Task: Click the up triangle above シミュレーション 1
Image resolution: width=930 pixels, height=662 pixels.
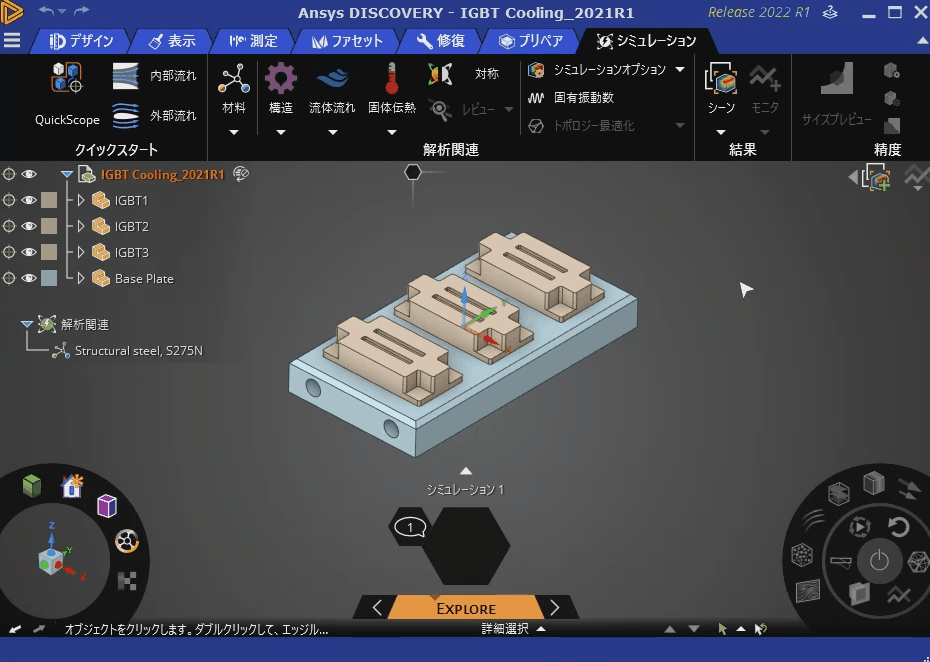Action: coord(466,471)
